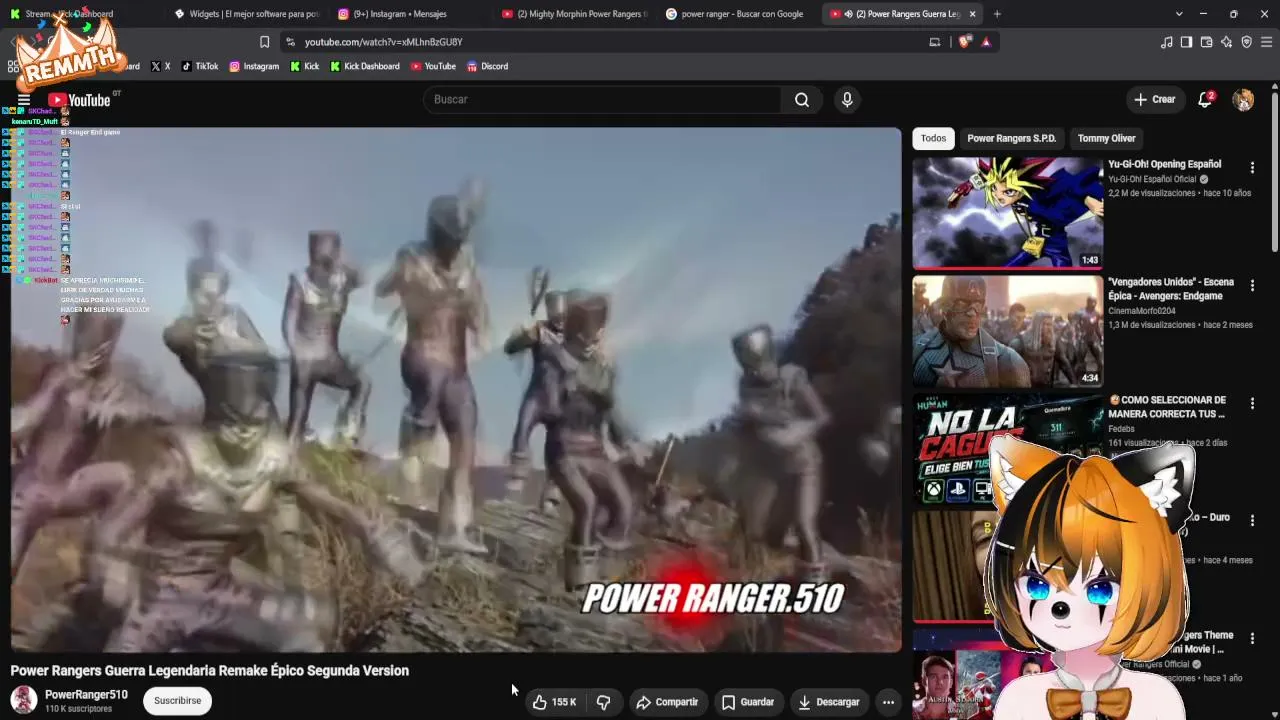Like the video with thumbs up
1280x720 pixels.
click(553, 702)
